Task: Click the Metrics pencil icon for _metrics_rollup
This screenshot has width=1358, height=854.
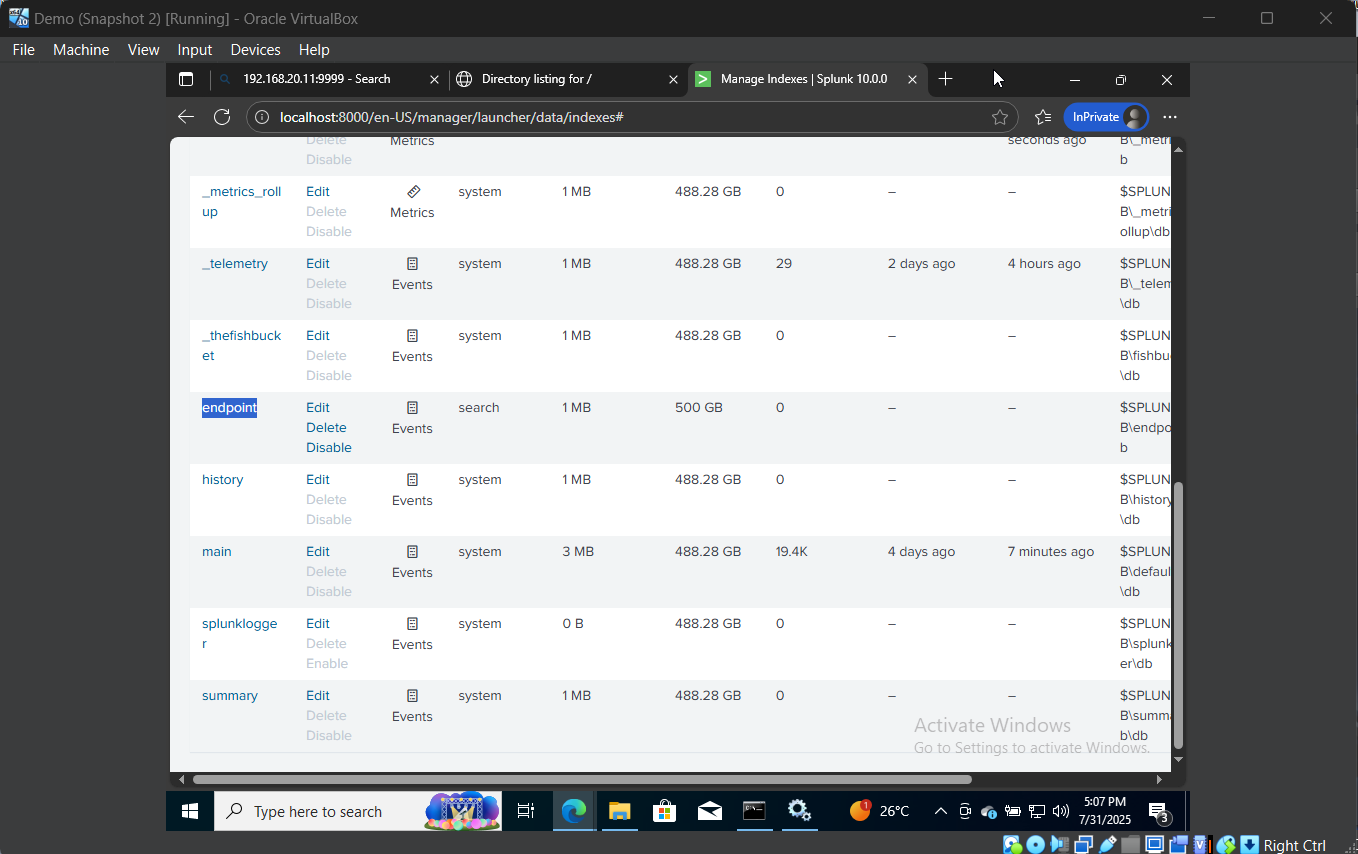Action: 412,191
